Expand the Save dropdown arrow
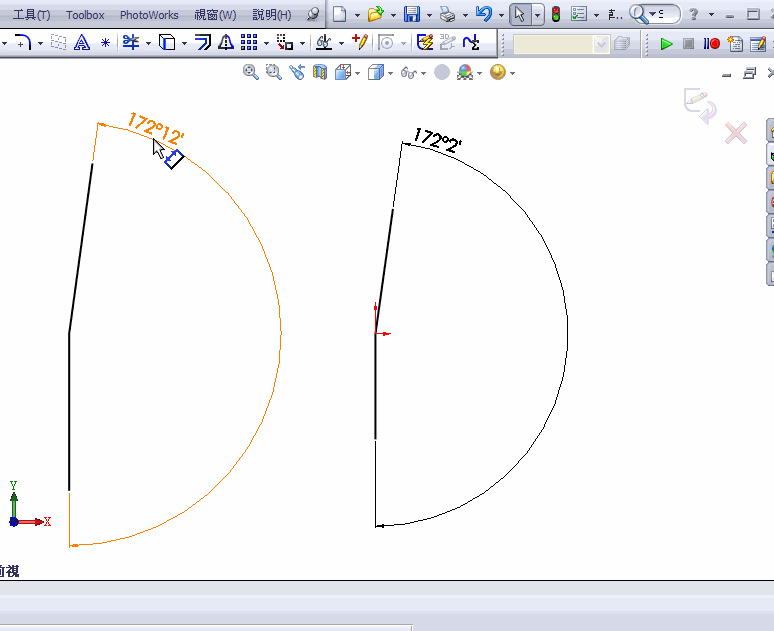 429,15
